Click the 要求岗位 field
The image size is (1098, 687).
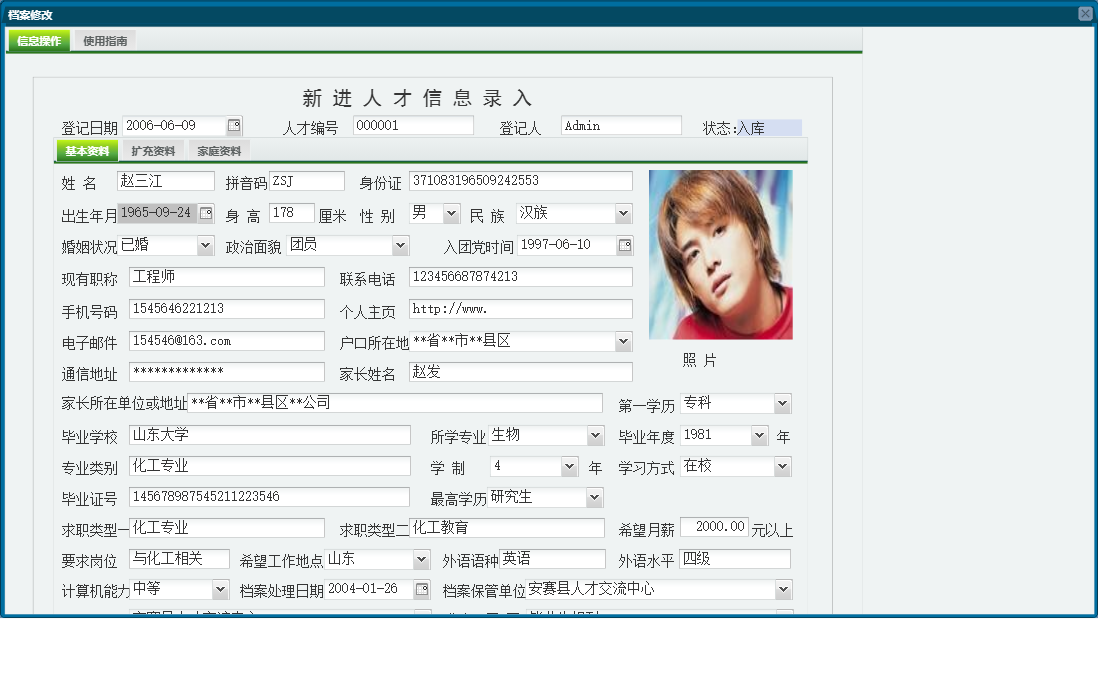click(179, 559)
